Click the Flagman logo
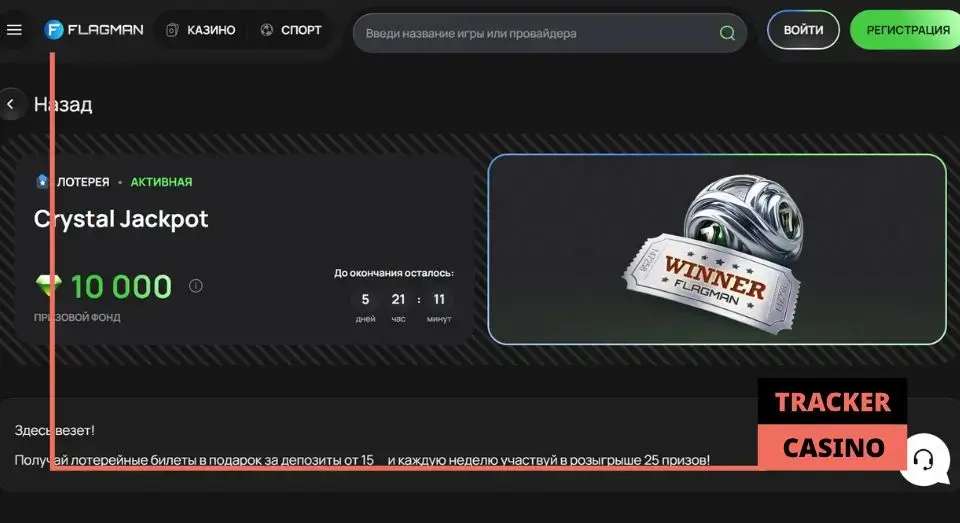The width and height of the screenshot is (960, 523). pos(94,30)
